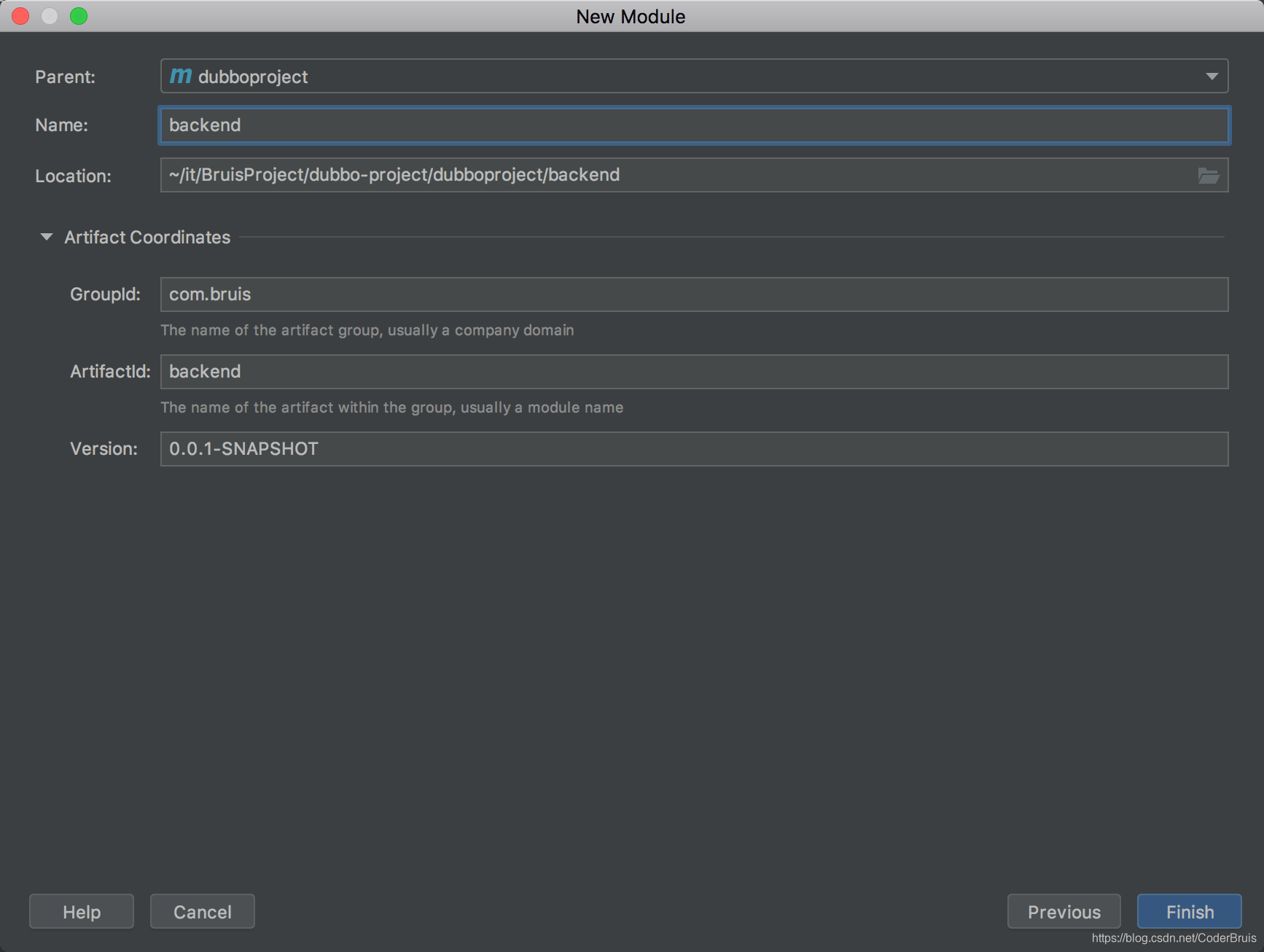Viewport: 1264px width, 952px height.
Task: Click the ArtifactId hint about module name
Action: point(392,407)
